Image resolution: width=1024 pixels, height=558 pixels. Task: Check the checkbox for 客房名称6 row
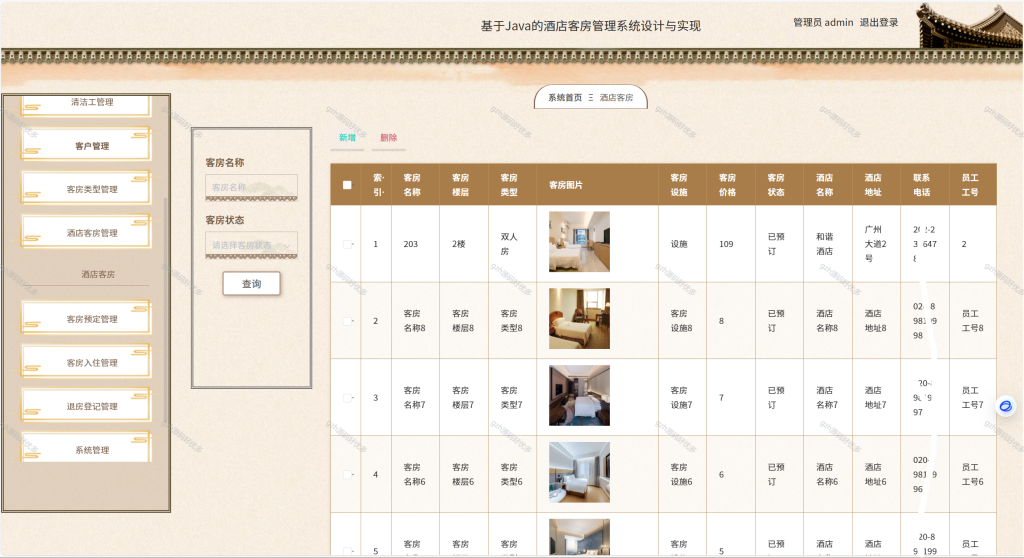pos(347,475)
